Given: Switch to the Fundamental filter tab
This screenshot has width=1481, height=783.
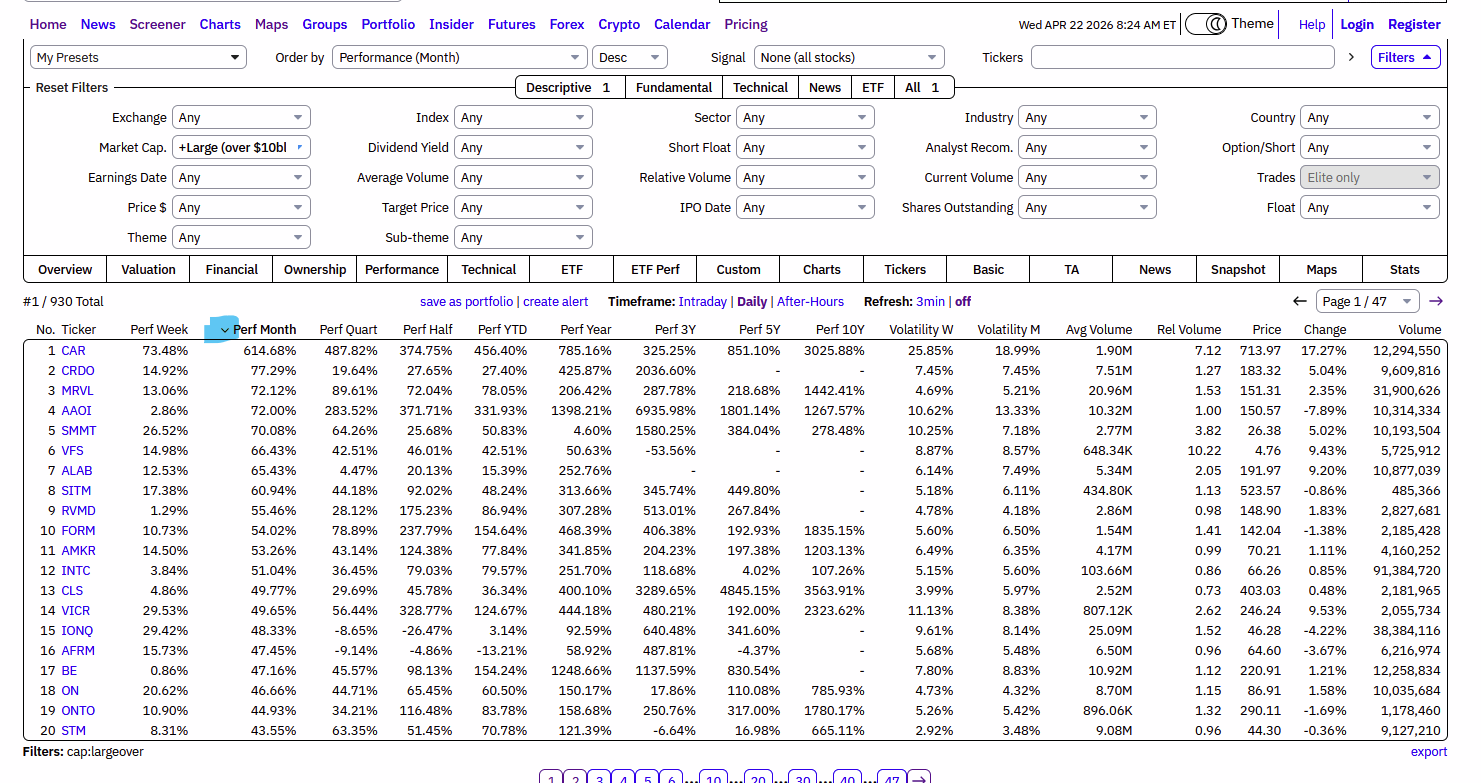Looking at the screenshot, I should click(x=674, y=87).
